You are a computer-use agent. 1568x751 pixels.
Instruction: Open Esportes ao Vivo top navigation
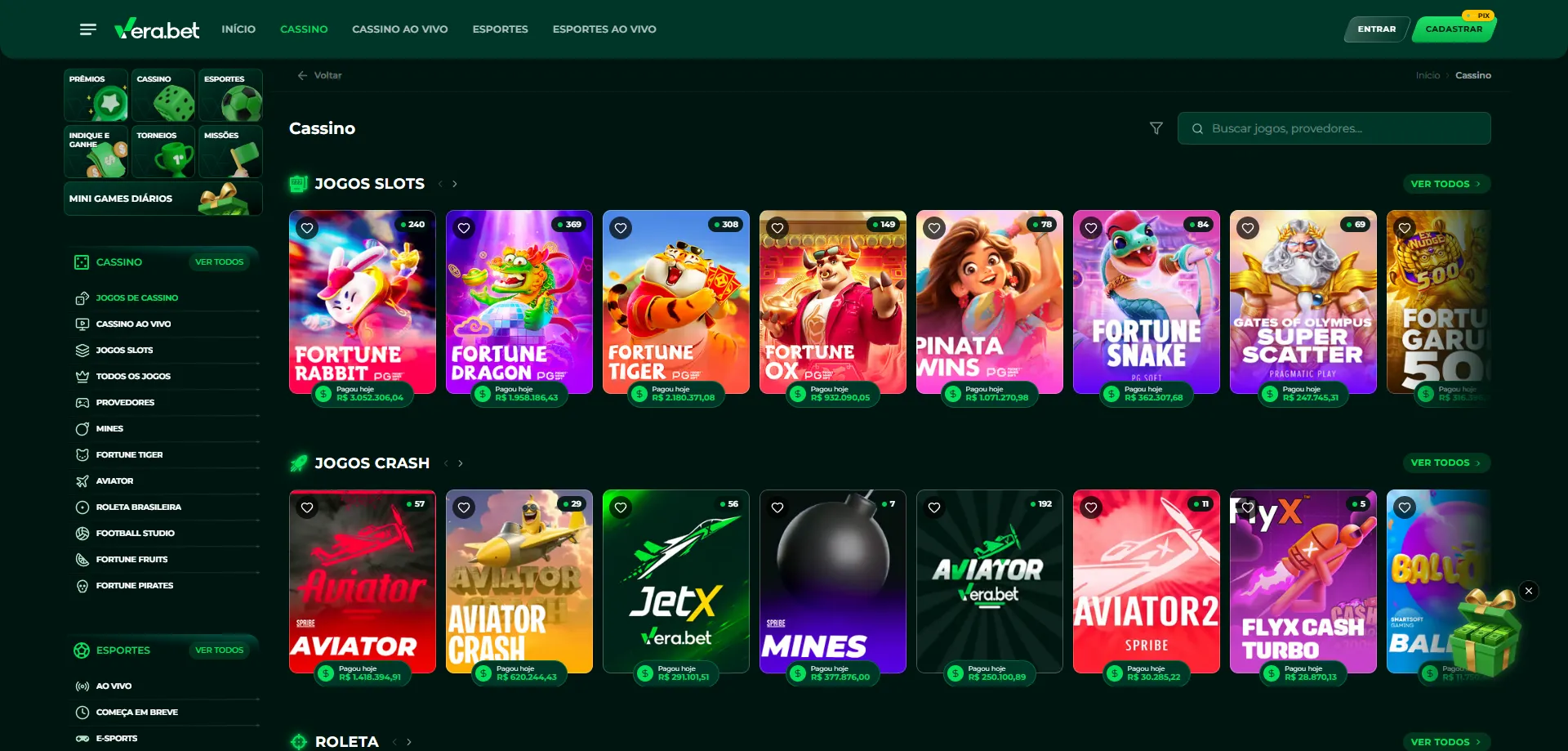[604, 29]
